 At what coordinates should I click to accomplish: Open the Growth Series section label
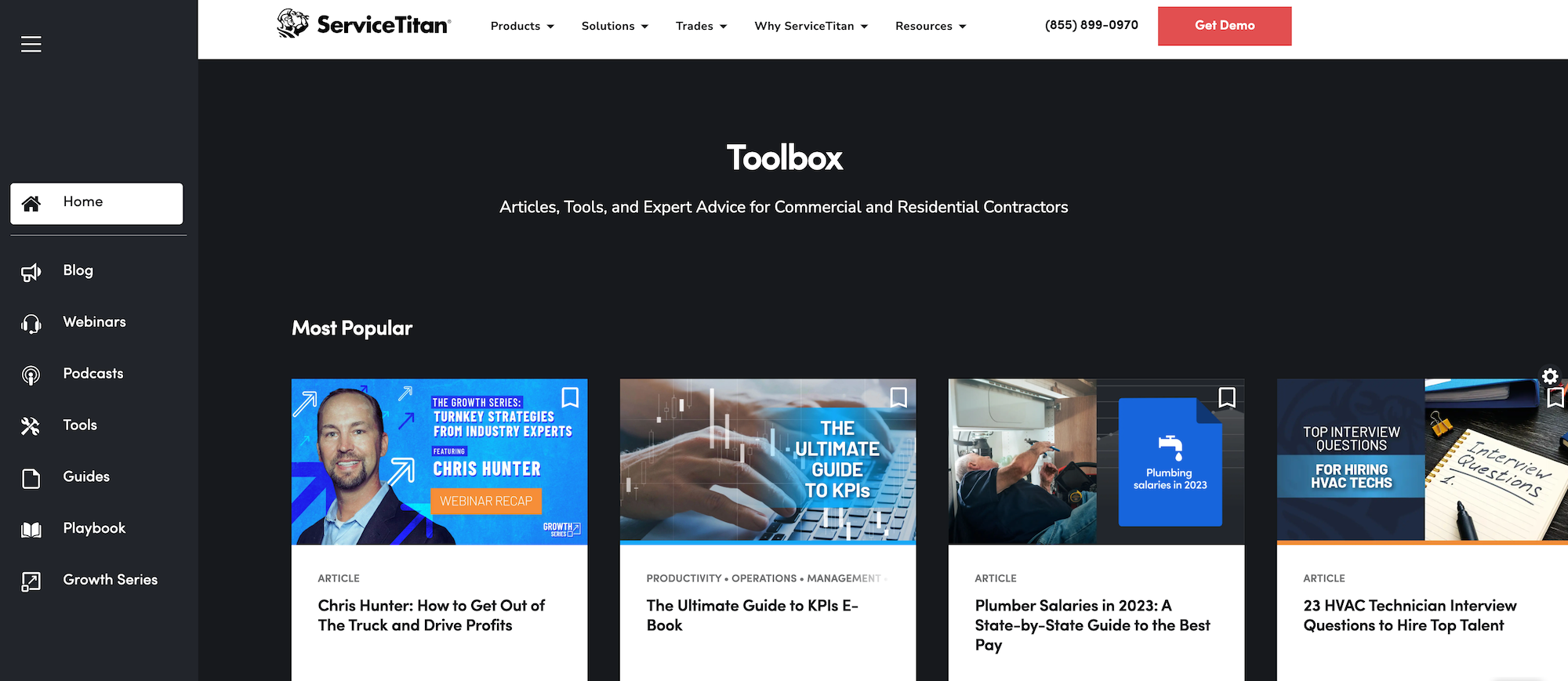pos(111,580)
